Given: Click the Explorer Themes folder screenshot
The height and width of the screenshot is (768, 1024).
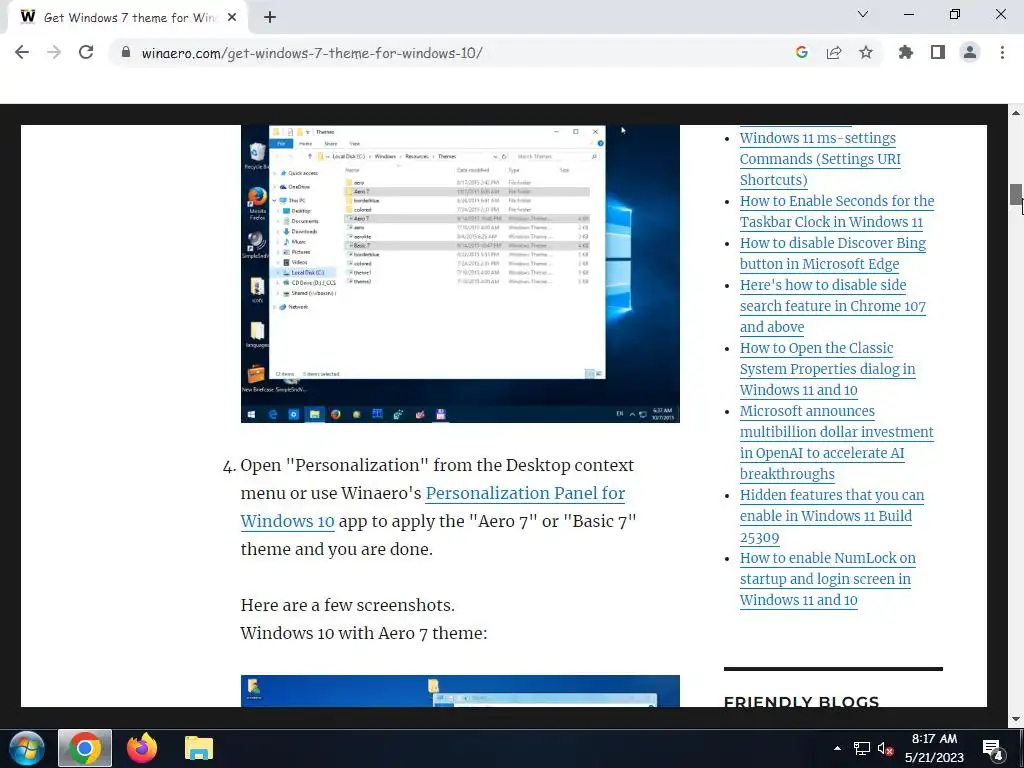Looking at the screenshot, I should pyautogui.click(x=460, y=274).
